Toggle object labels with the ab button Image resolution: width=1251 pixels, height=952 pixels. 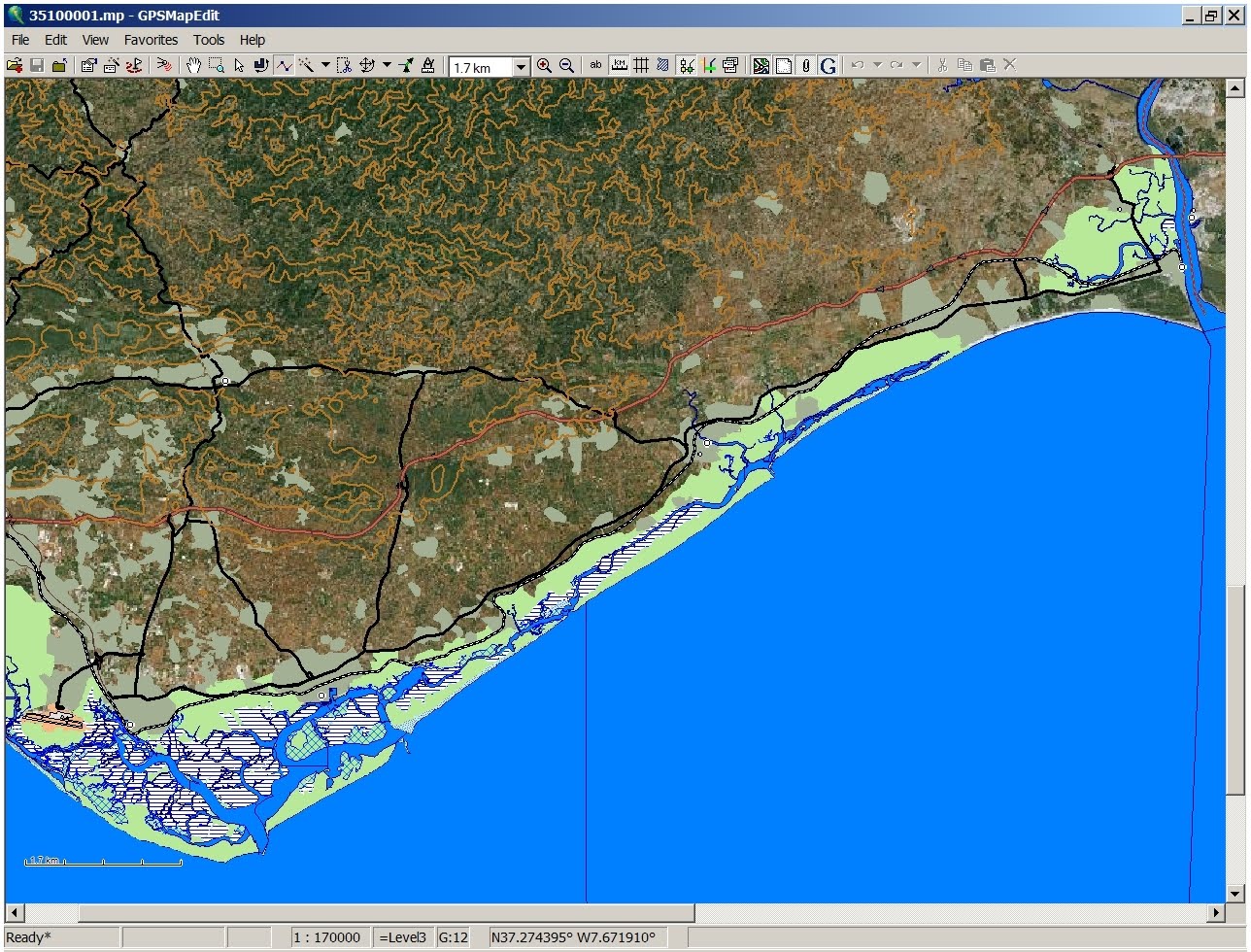click(x=594, y=66)
